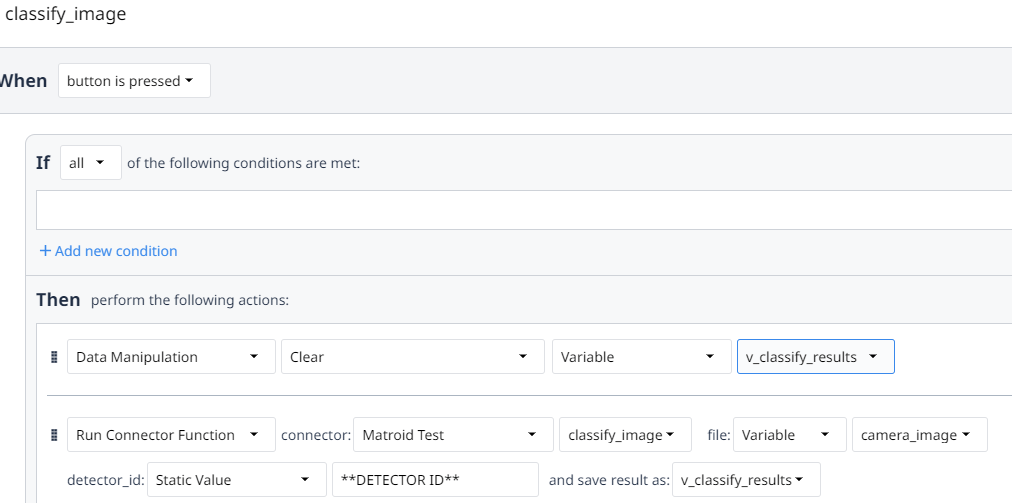
Task: Click the empty conditions box under If
Action: pos(520,211)
